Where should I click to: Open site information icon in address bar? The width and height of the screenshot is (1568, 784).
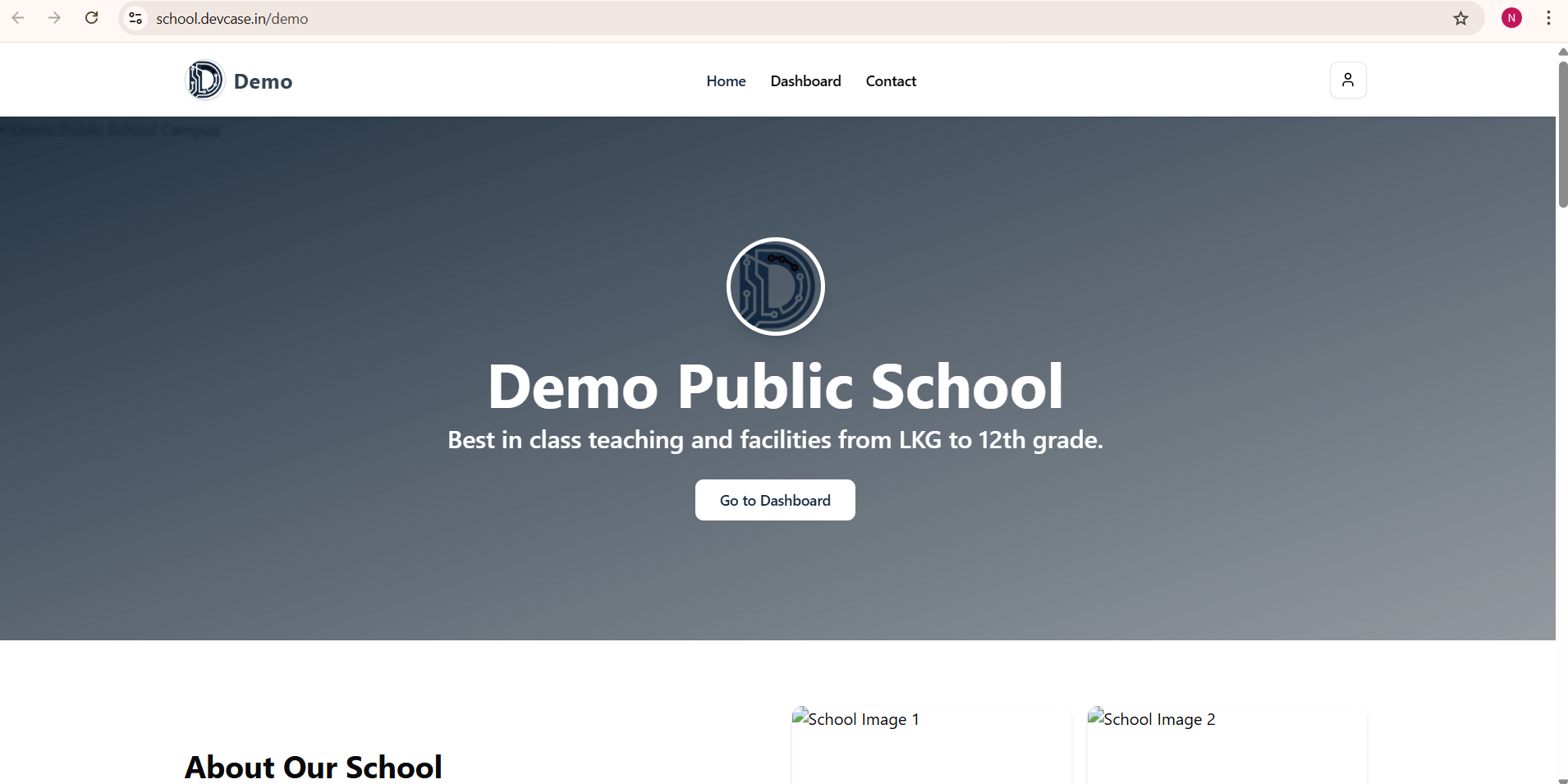coord(136,18)
